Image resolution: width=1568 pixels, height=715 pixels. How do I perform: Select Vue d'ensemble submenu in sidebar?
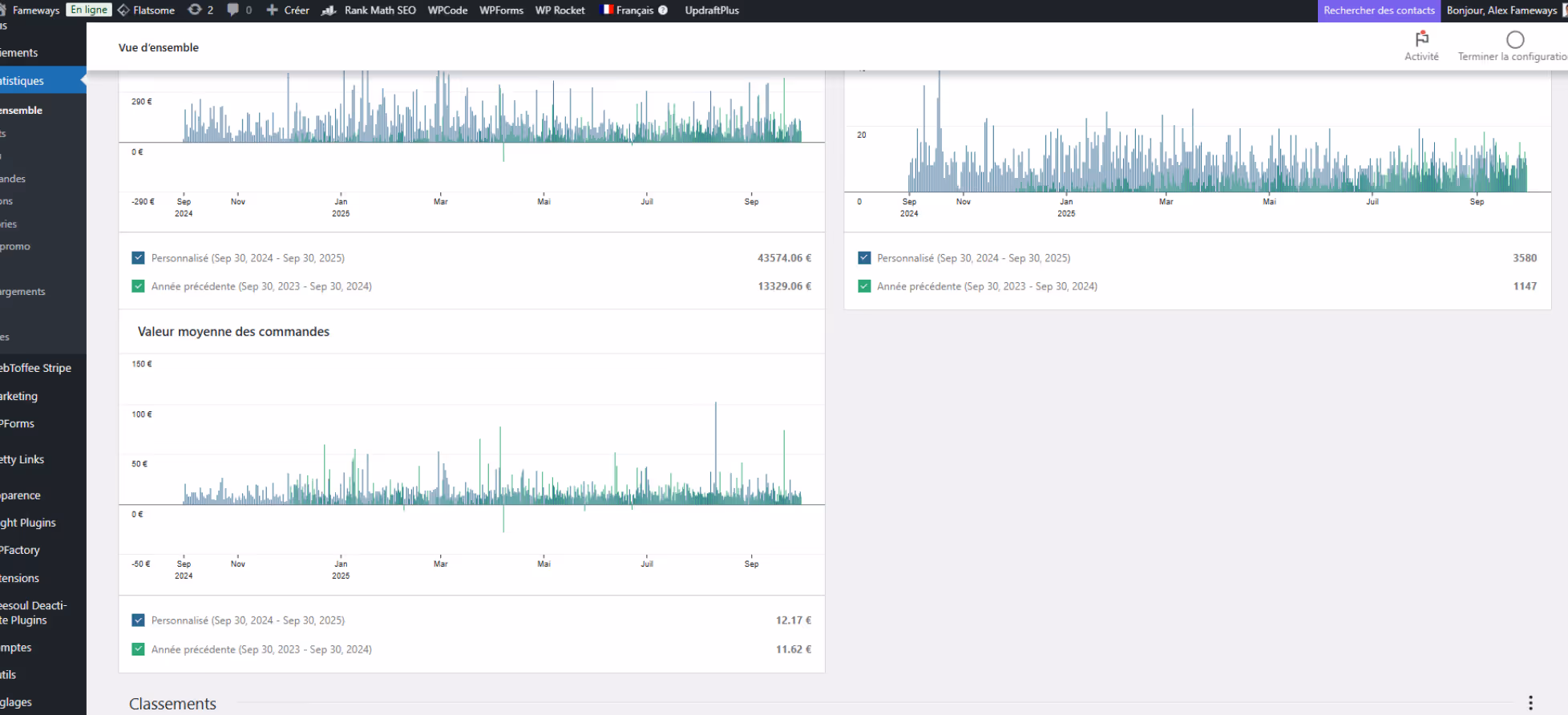pyautogui.click(x=22, y=110)
